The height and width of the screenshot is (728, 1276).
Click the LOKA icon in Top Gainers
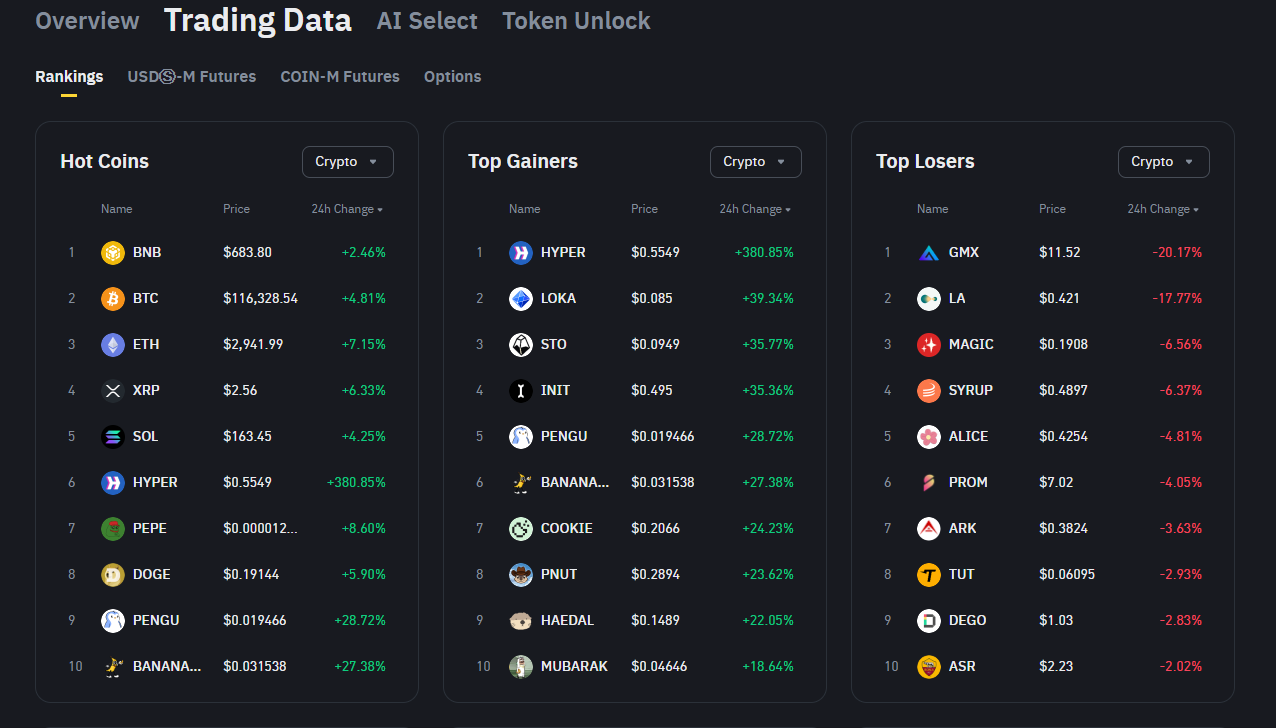pyautogui.click(x=521, y=299)
